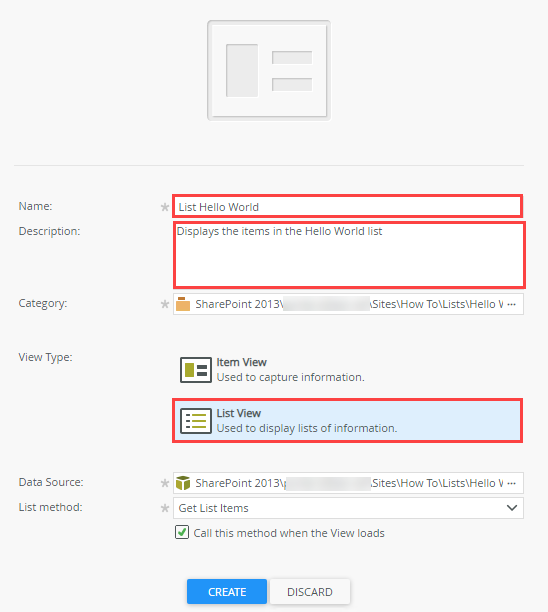
Task: Select the Item View option
Action: click(x=347, y=370)
